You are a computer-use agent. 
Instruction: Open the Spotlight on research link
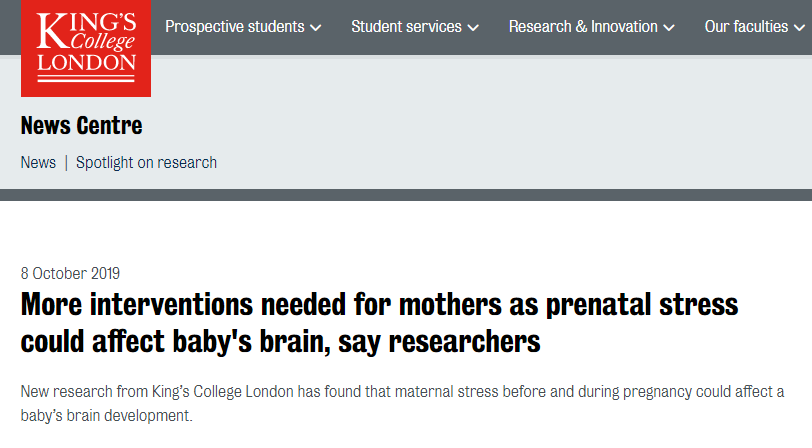147,163
